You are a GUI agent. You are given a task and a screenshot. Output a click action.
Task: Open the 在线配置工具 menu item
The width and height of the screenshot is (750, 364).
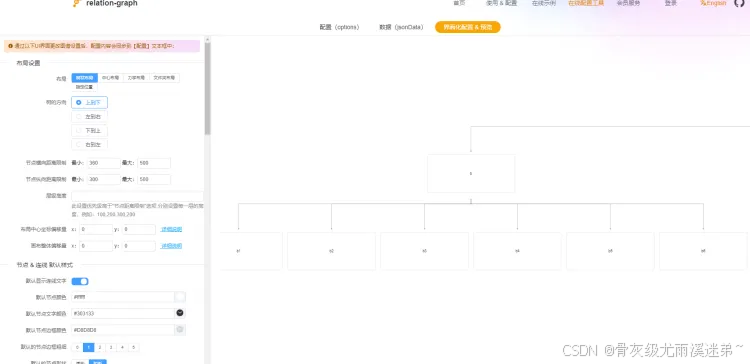(586, 3)
